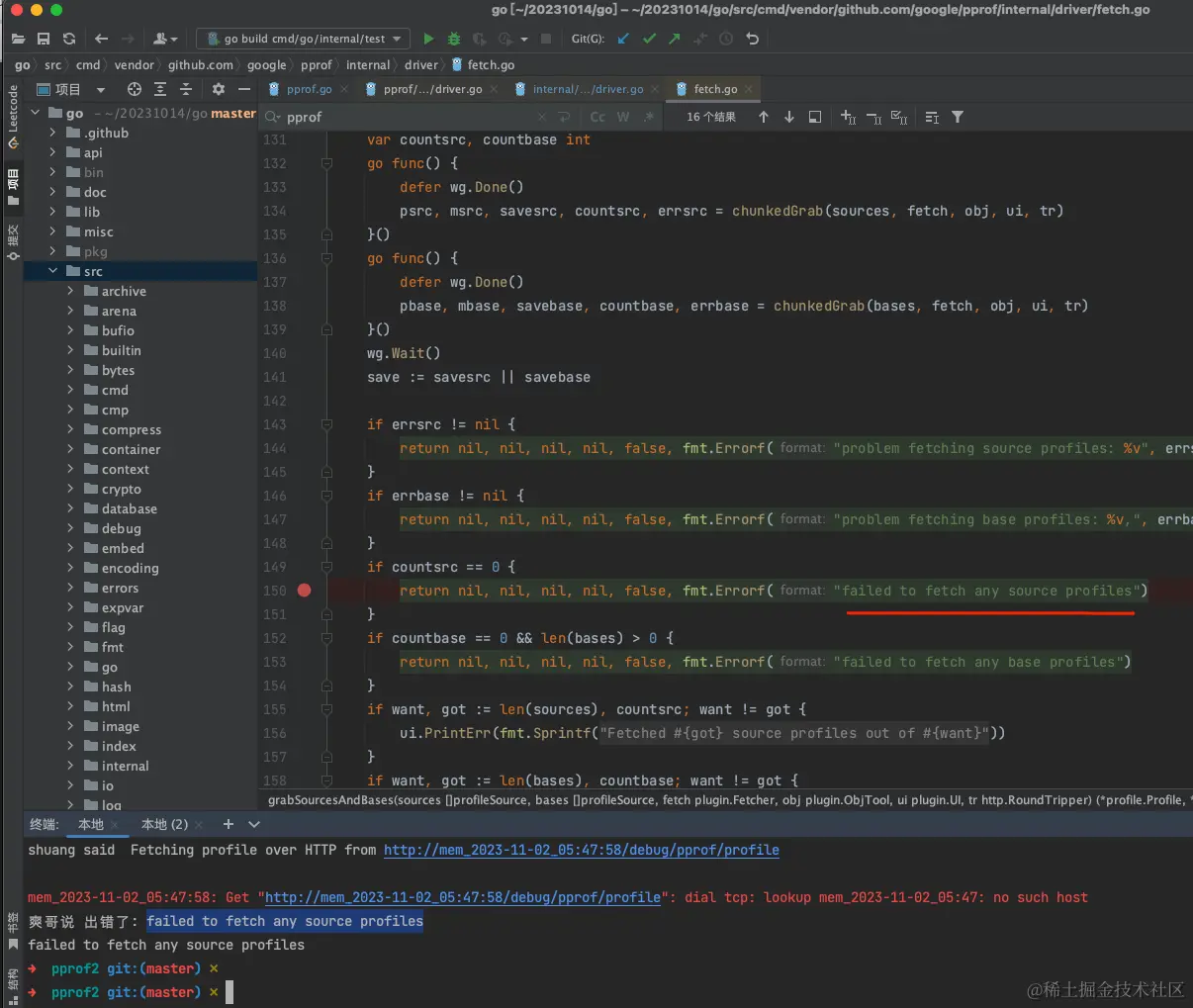The height and width of the screenshot is (1008, 1193).
Task: Add new terminal session
Action: (x=229, y=824)
